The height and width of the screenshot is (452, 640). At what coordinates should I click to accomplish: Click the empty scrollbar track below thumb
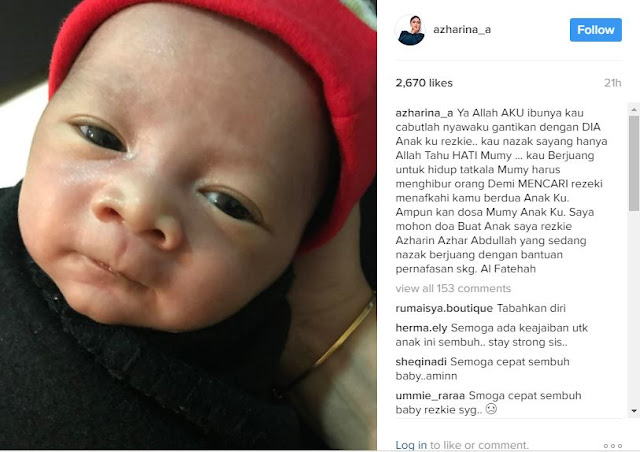coord(634,308)
